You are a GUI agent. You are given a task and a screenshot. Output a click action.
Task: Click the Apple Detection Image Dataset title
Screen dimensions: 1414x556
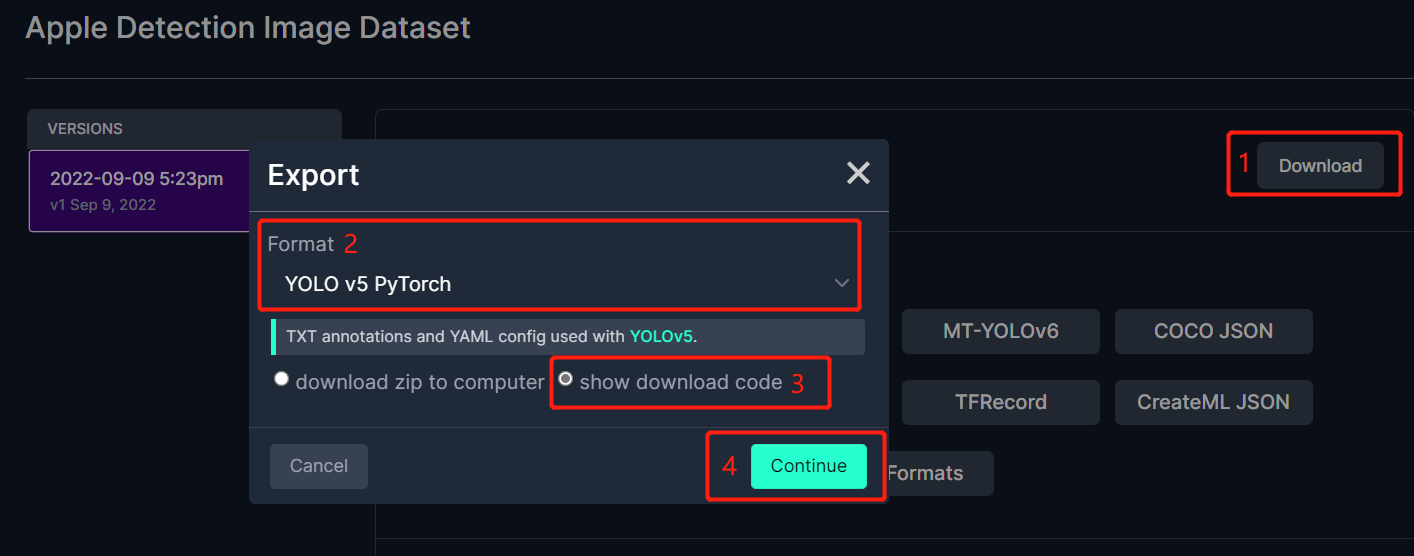[248, 27]
